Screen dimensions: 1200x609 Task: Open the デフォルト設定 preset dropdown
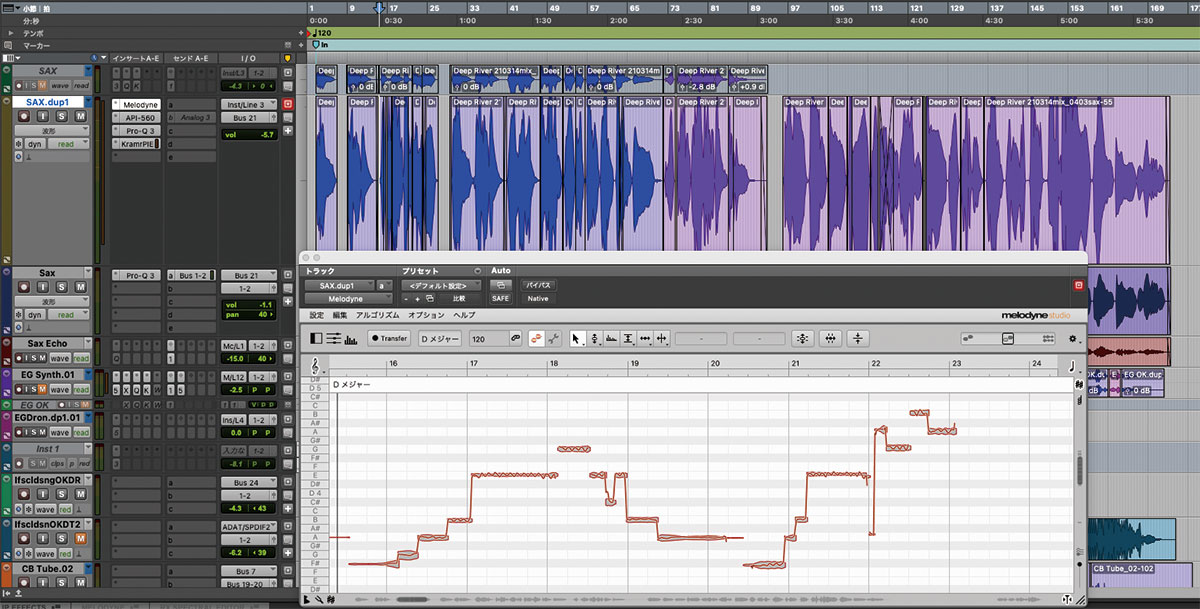(x=440, y=285)
